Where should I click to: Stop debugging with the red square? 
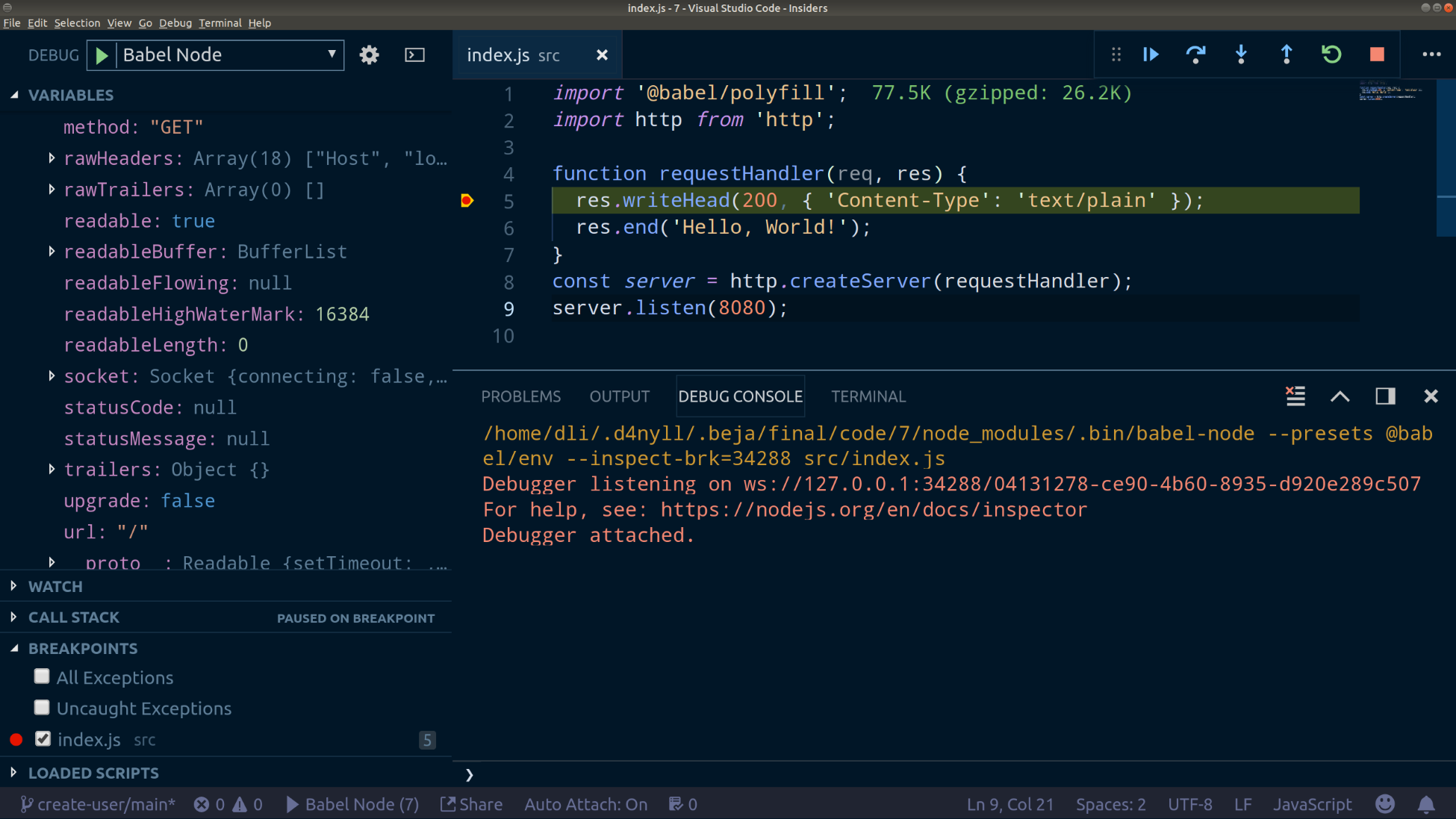(1377, 55)
